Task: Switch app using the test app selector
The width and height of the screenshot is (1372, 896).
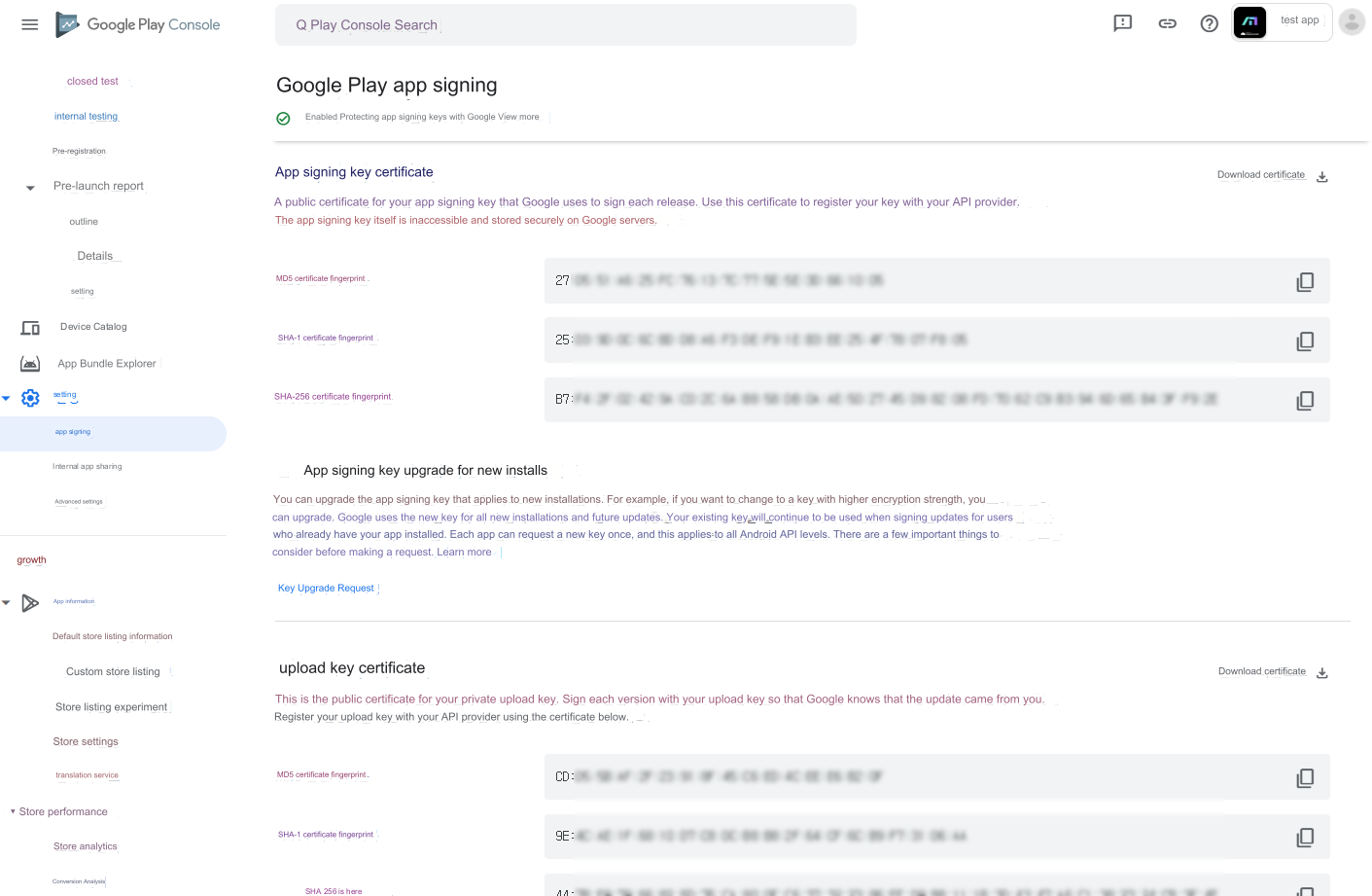Action: 1282,21
